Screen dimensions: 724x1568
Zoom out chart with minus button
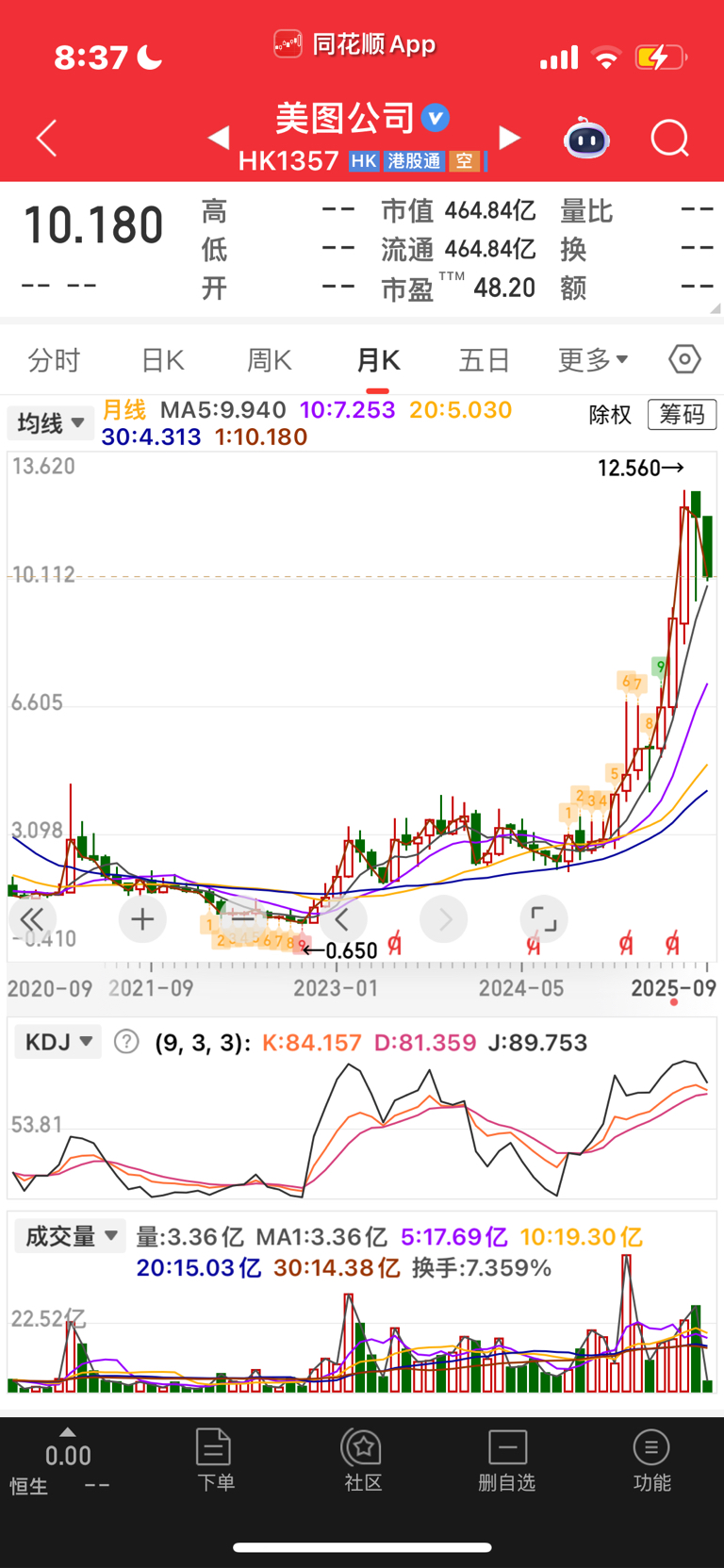(x=242, y=919)
